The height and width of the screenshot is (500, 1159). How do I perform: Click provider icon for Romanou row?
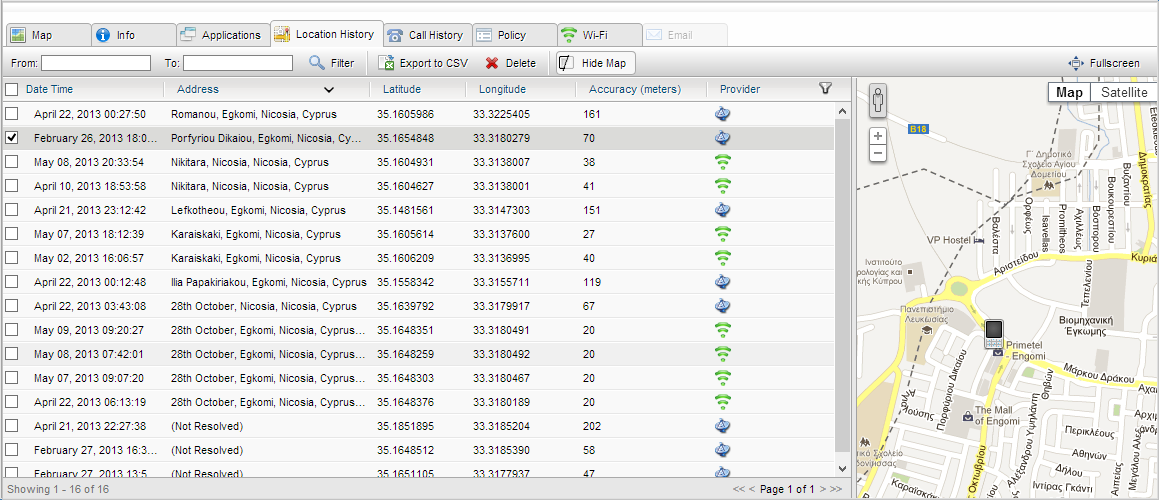pos(722,114)
